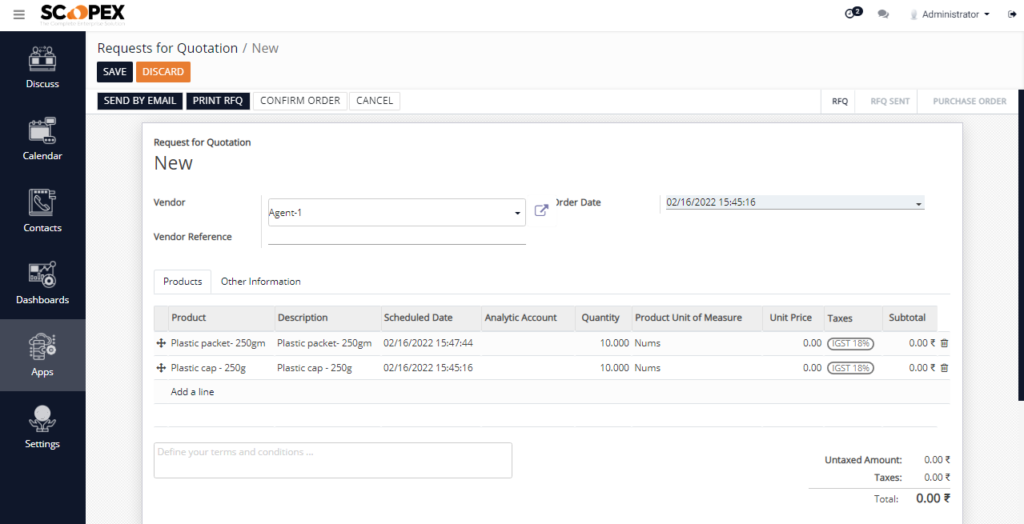This screenshot has height=524, width=1024.
Task: Click the Quantity column header
Action: pyautogui.click(x=603, y=318)
